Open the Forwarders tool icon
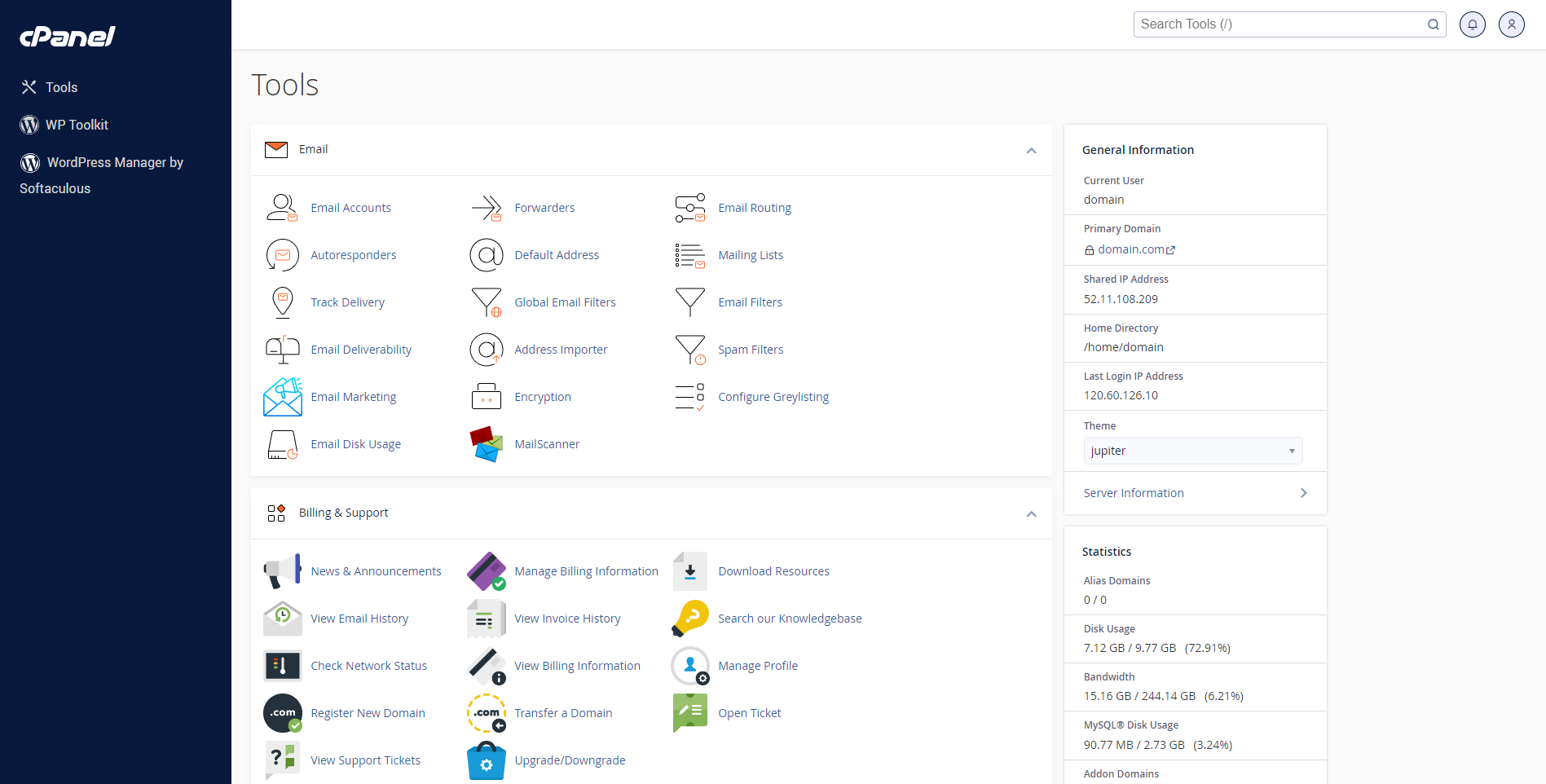Image resolution: width=1546 pixels, height=784 pixels. (486, 208)
